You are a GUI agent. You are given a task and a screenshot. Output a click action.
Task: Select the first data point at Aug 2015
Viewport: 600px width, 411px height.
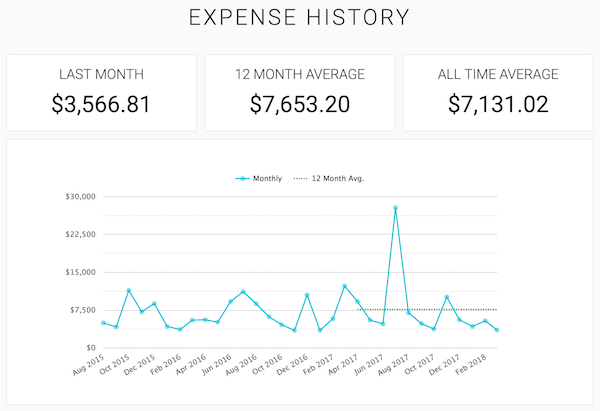(x=103, y=323)
